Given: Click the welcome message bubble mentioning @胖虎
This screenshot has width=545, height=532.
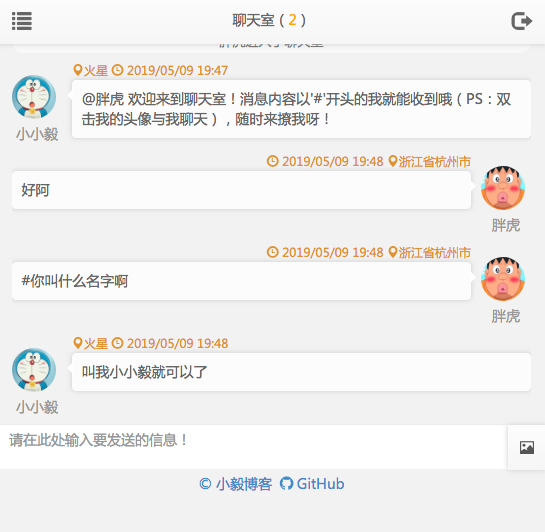Looking at the screenshot, I should [x=301, y=109].
